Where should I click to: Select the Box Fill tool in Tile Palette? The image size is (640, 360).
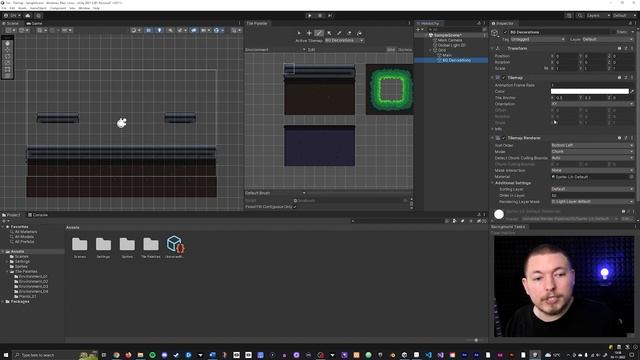[329, 33]
